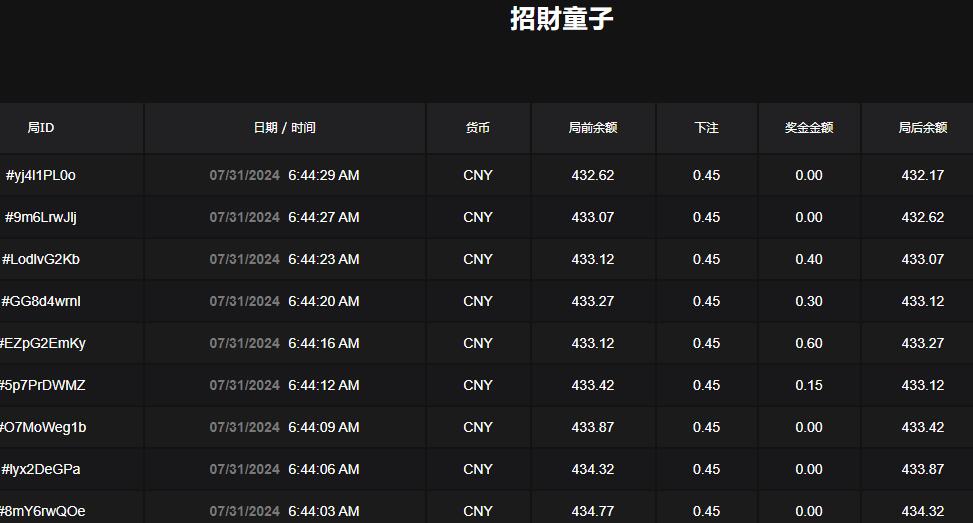Open round #yj4l1PL0o details
Viewport: 973px width, 523px height.
click(x=41, y=175)
